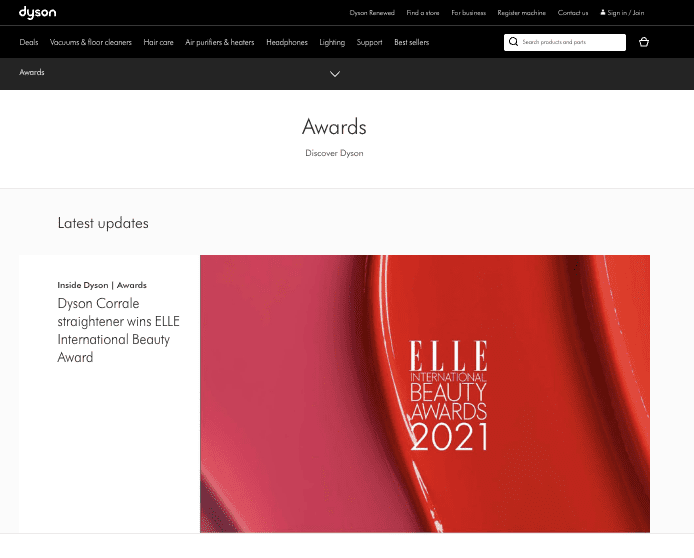Click the search magnifier icon
Viewport: 694px width, 558px height.
point(513,42)
